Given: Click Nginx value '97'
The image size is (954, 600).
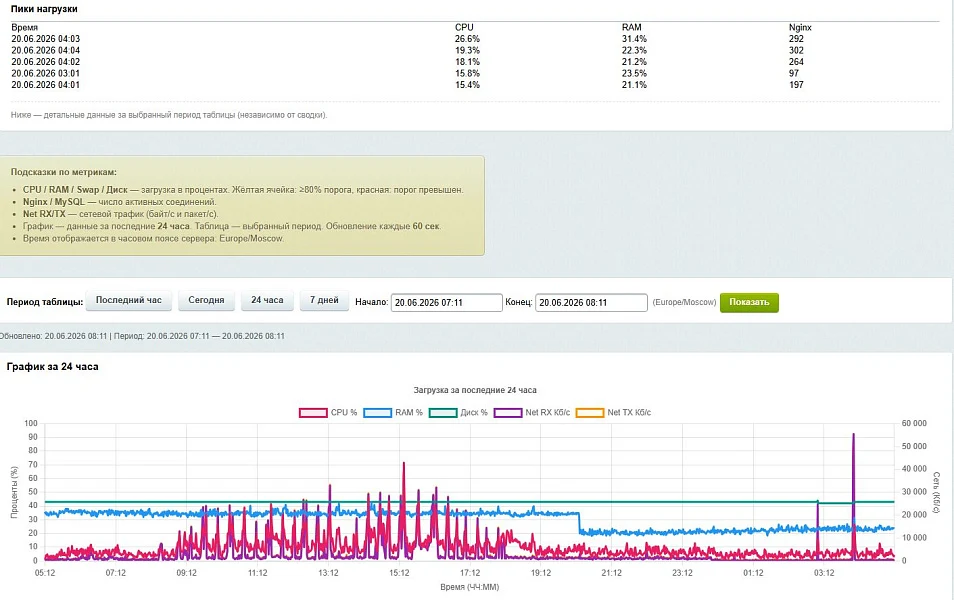Looking at the screenshot, I should tap(794, 74).
